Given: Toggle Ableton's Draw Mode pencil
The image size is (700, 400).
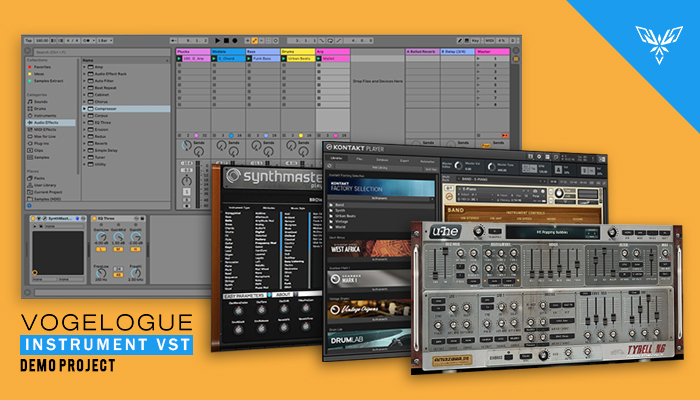Looking at the screenshot, I should pyautogui.click(x=460, y=41).
